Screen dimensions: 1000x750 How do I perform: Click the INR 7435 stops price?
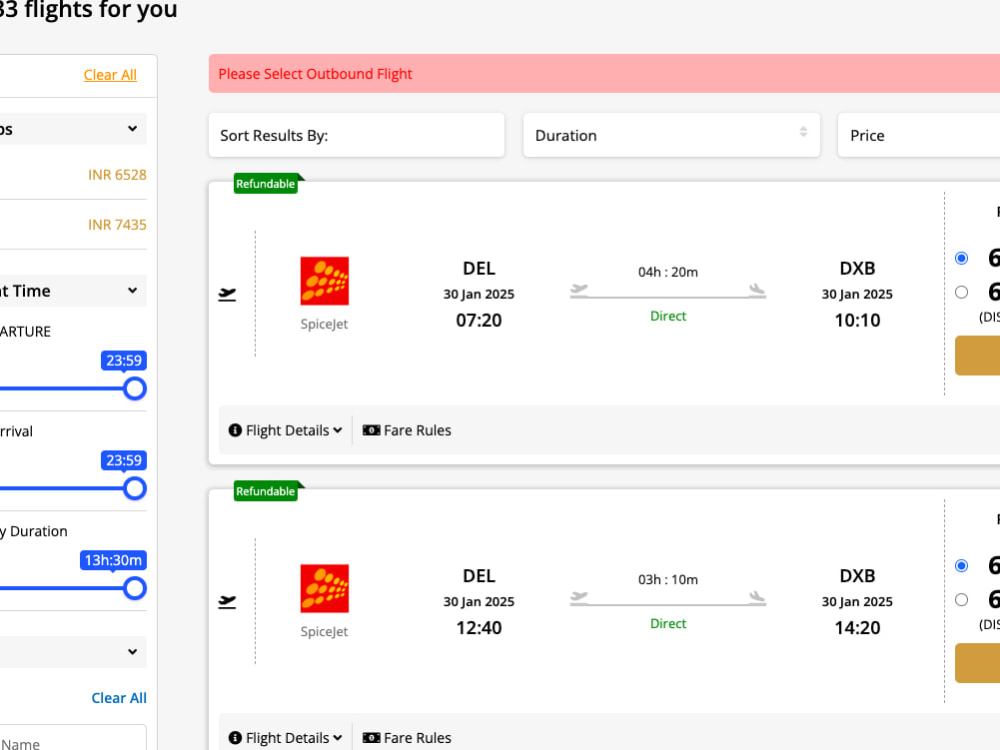[x=117, y=224]
